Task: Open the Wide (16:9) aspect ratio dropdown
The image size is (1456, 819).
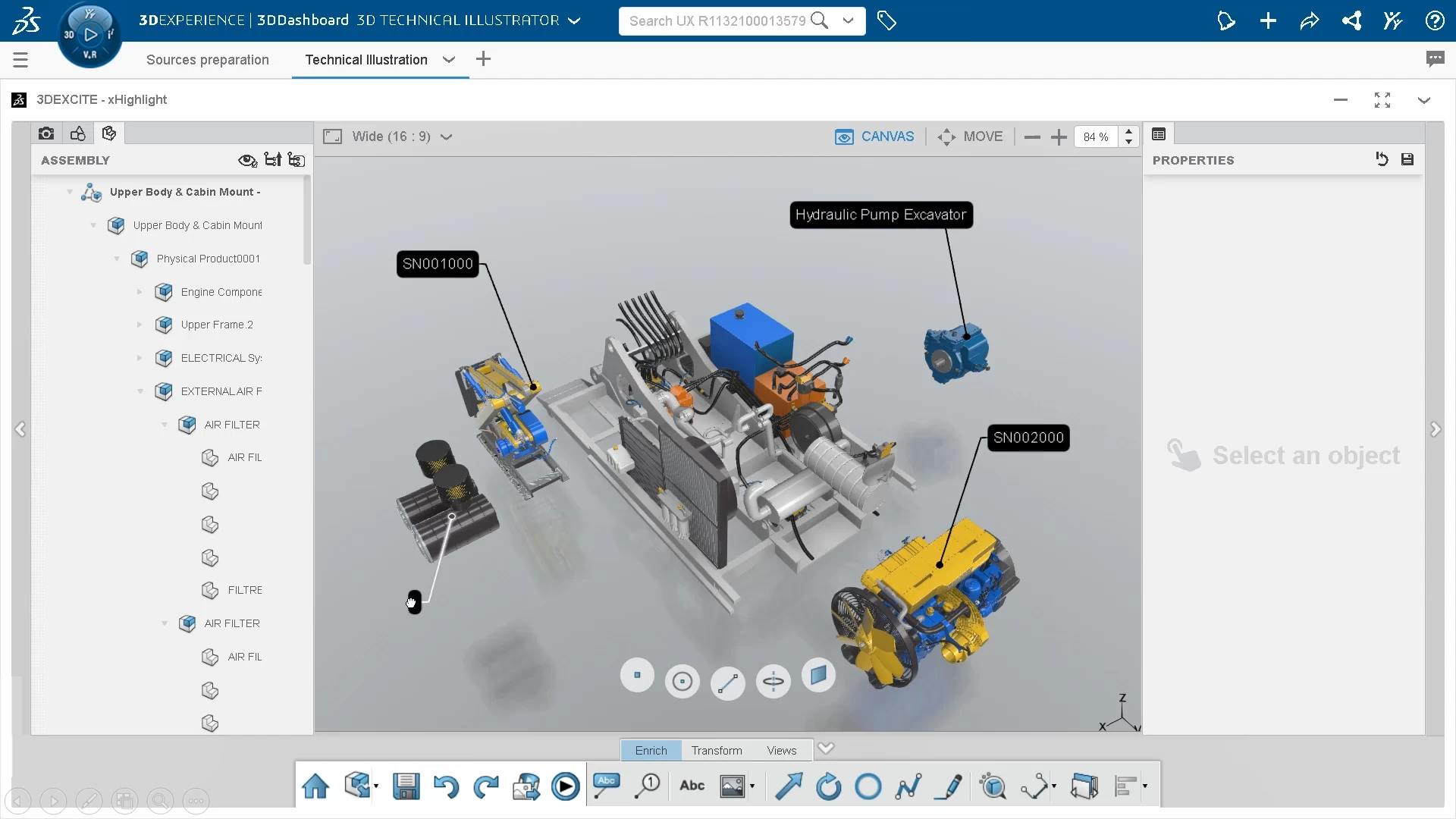Action: click(x=447, y=136)
